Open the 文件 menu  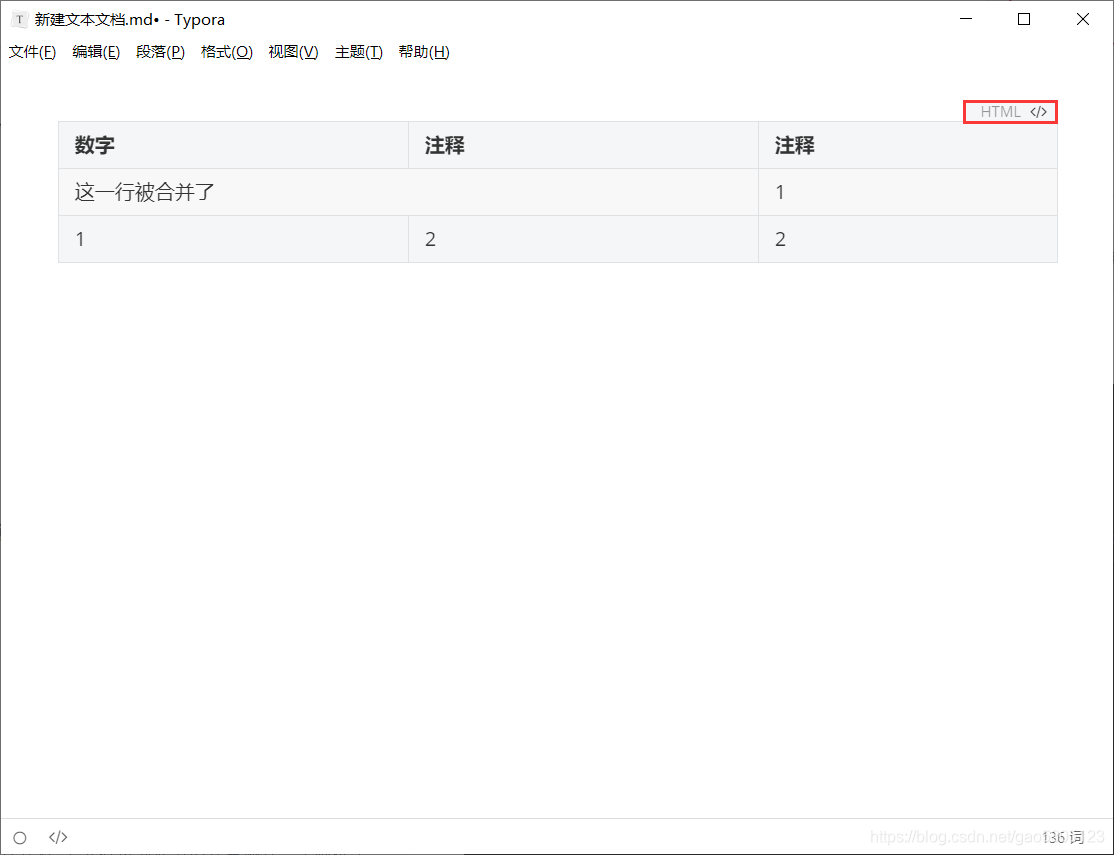coord(31,52)
